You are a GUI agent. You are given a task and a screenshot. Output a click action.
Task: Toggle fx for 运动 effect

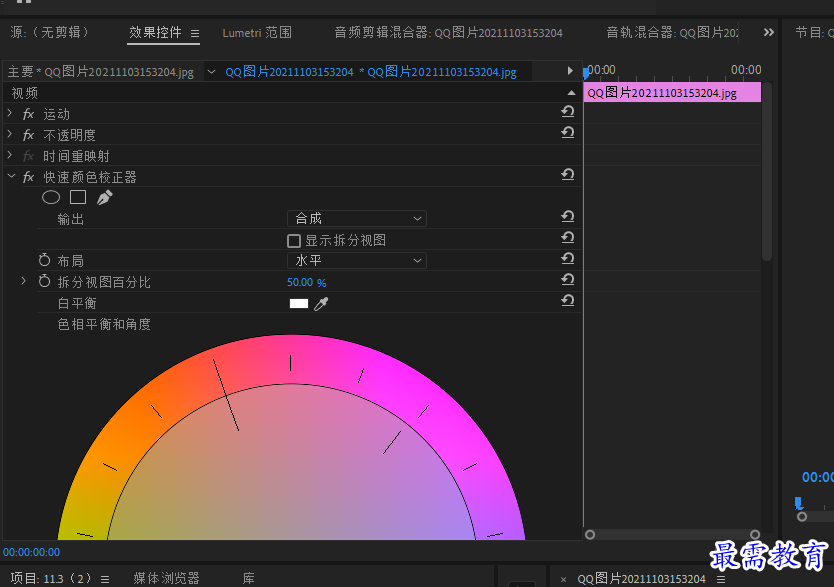pyautogui.click(x=29, y=114)
